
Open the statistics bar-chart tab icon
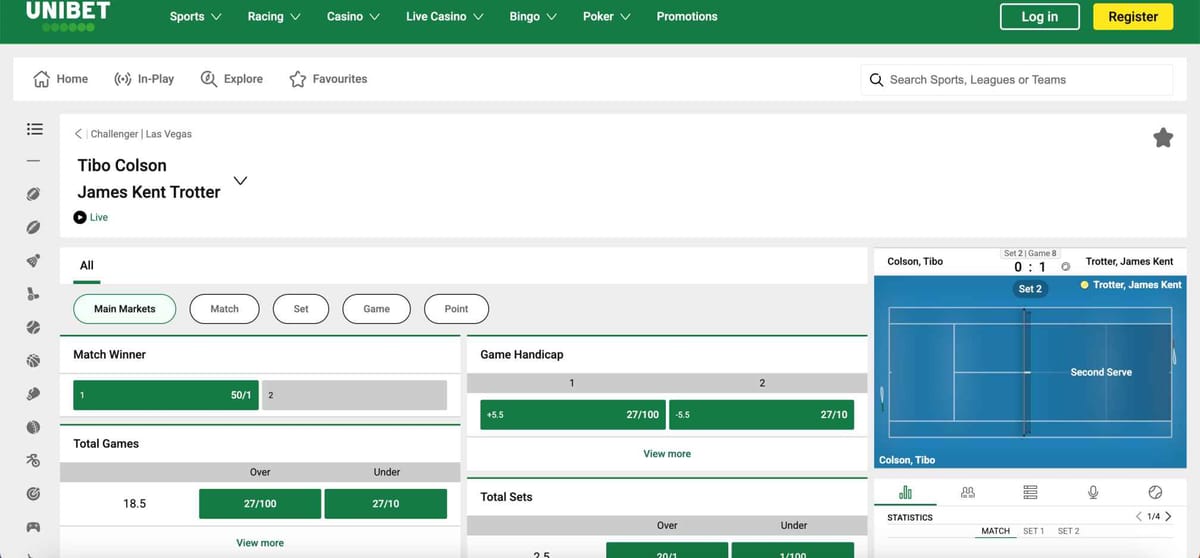click(905, 492)
